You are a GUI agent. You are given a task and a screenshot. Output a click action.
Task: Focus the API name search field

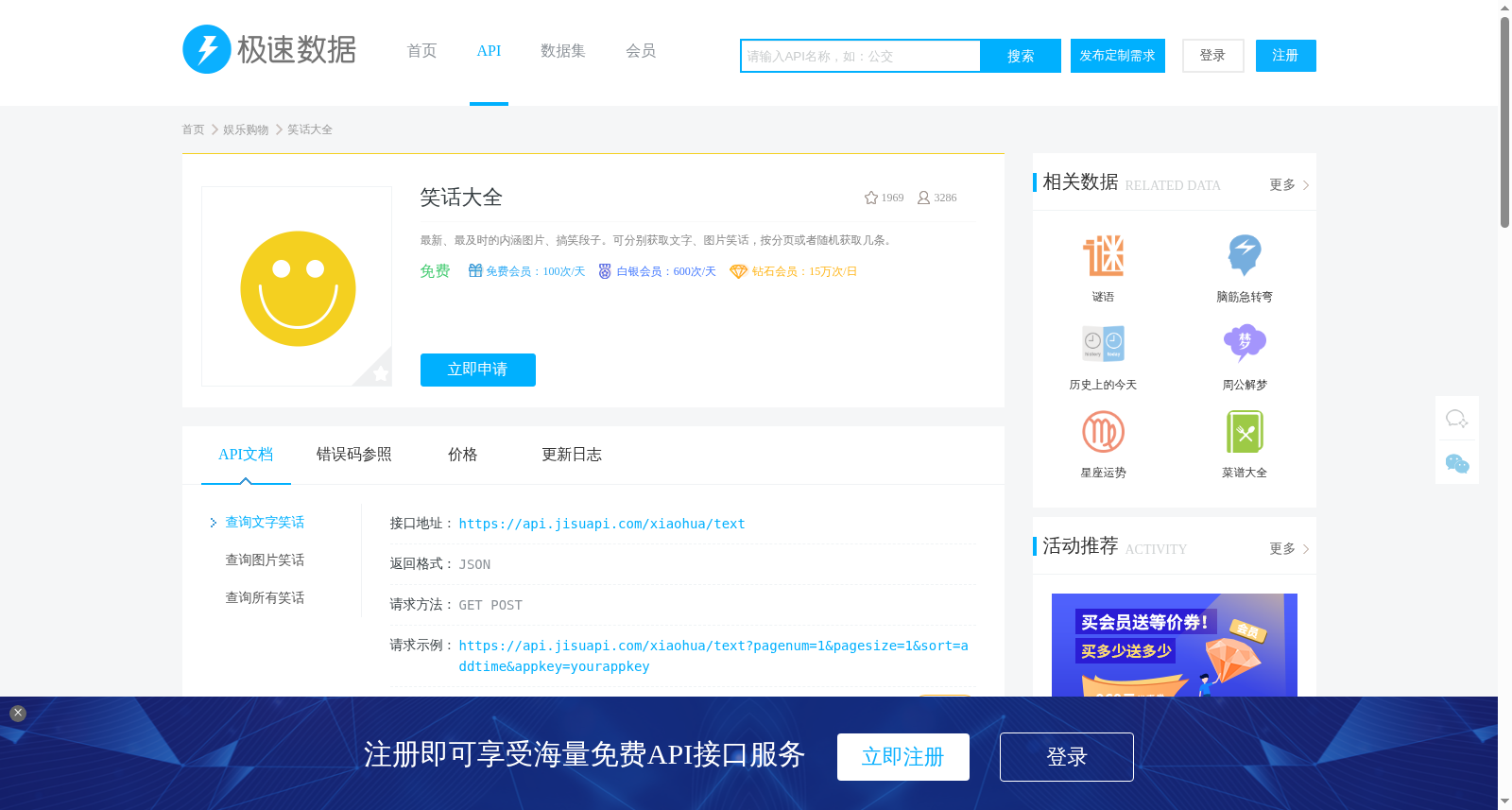(861, 56)
